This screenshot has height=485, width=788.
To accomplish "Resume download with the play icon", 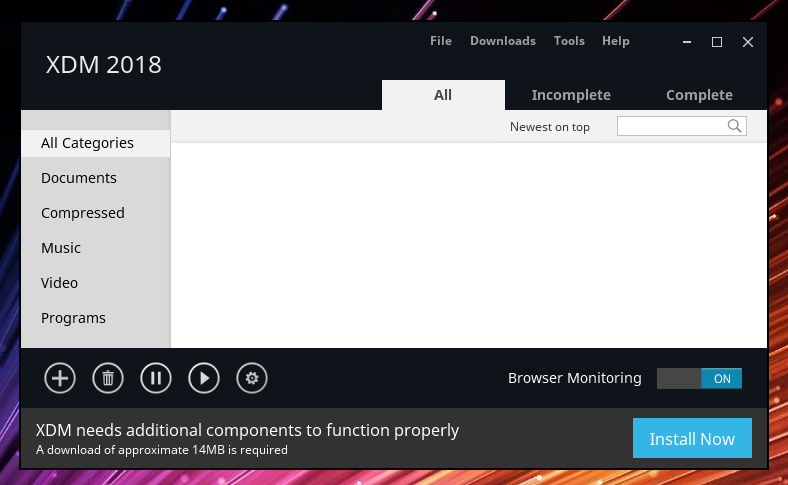I will point(204,378).
